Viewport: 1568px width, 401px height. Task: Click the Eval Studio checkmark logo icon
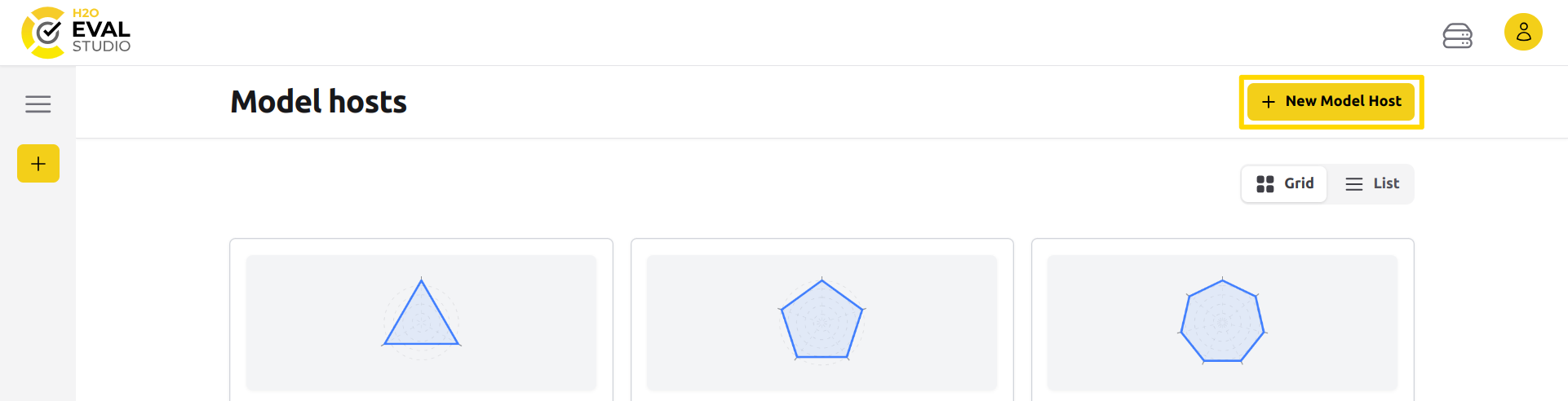[46, 33]
